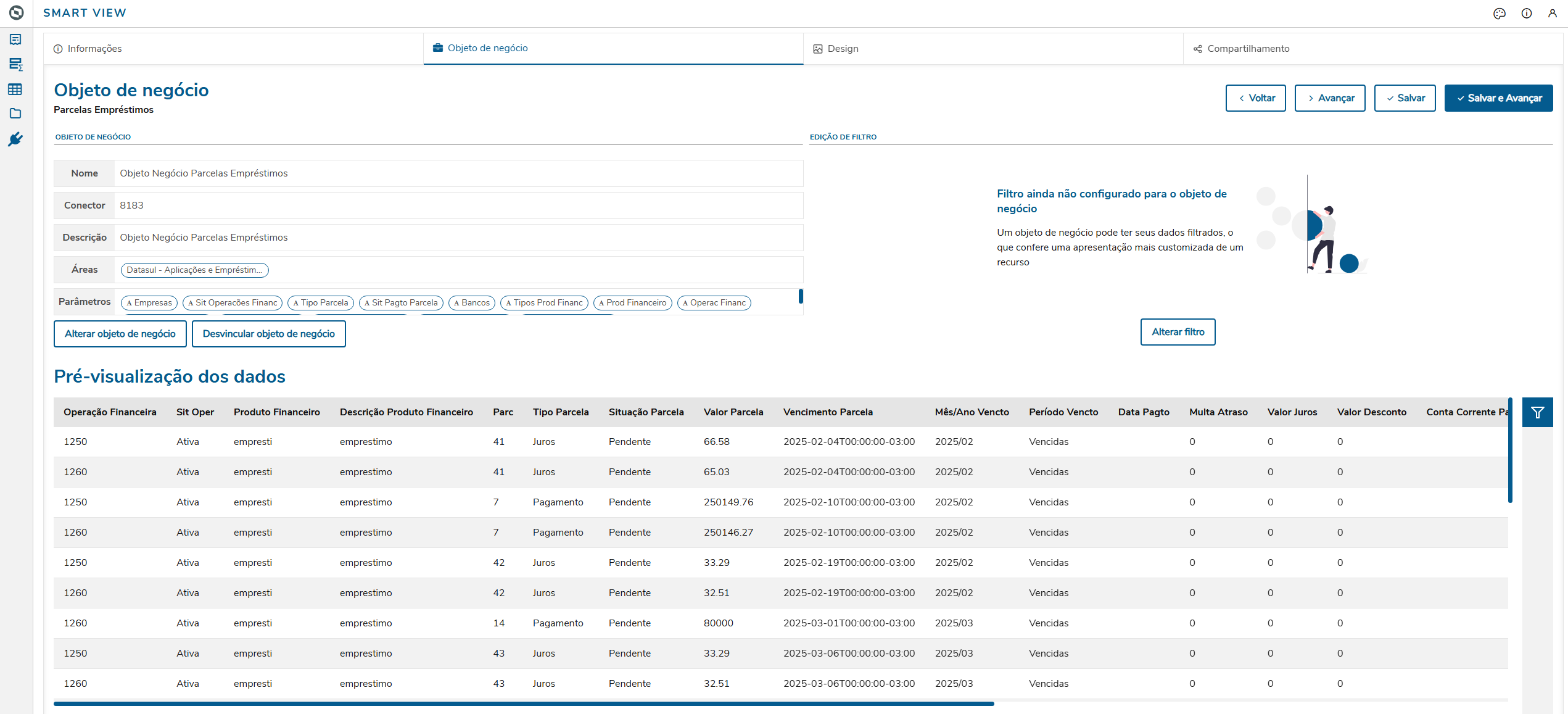Click the Voltar button
This screenshot has height=714, width=1568.
[1255, 98]
